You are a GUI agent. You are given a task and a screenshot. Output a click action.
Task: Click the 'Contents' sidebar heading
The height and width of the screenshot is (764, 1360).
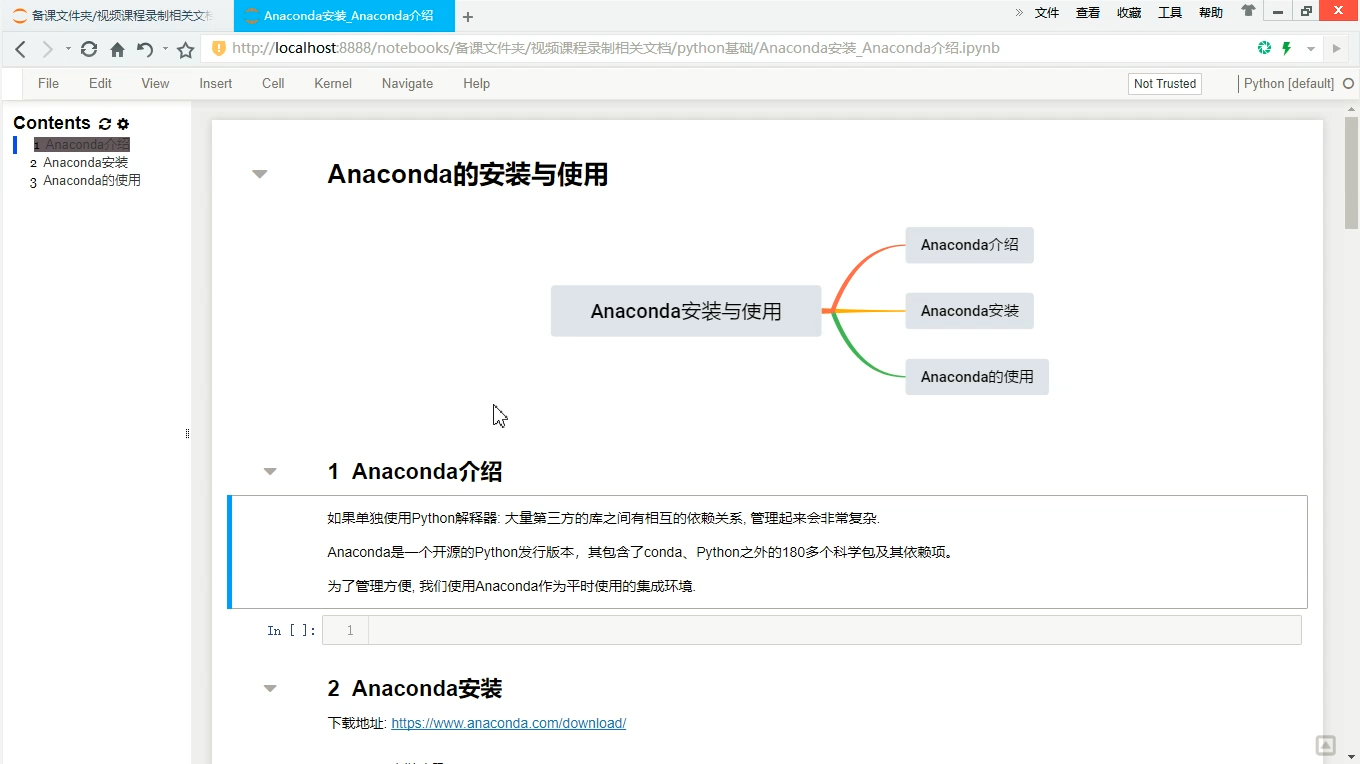coord(52,123)
